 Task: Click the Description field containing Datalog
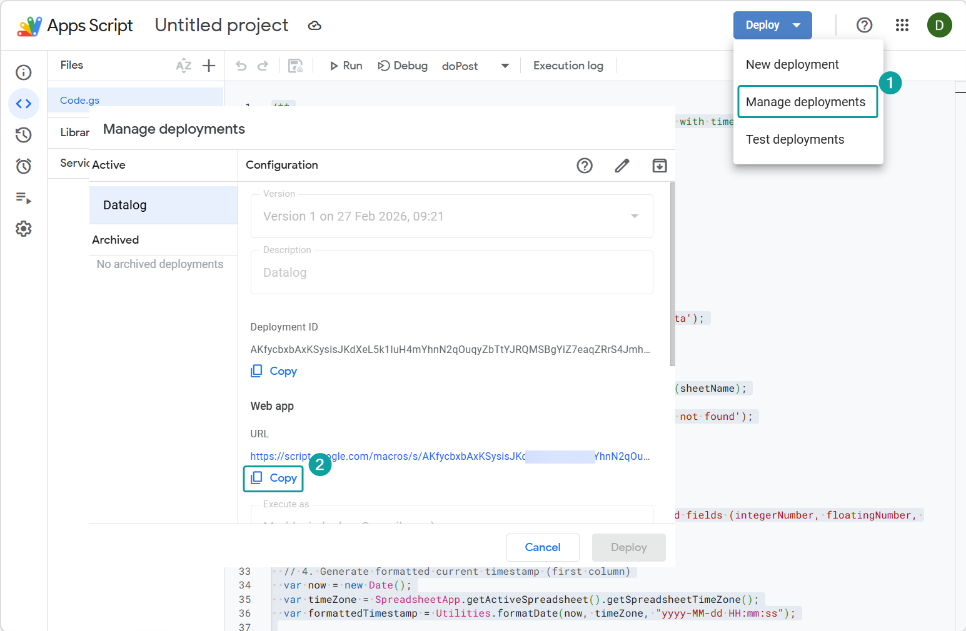point(451,272)
